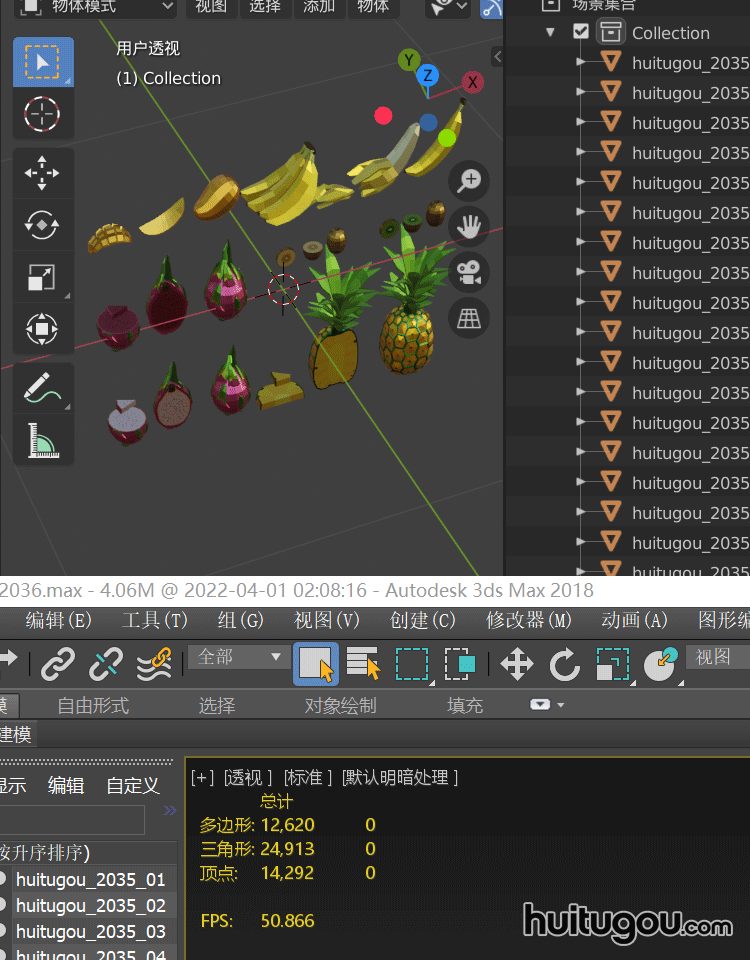
Task: Click the [透视] viewport label
Action: click(x=248, y=777)
